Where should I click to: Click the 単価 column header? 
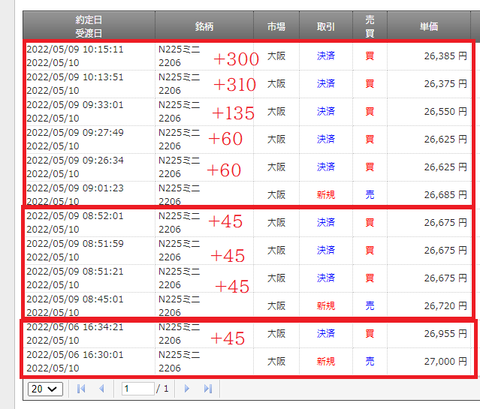tap(429, 26)
